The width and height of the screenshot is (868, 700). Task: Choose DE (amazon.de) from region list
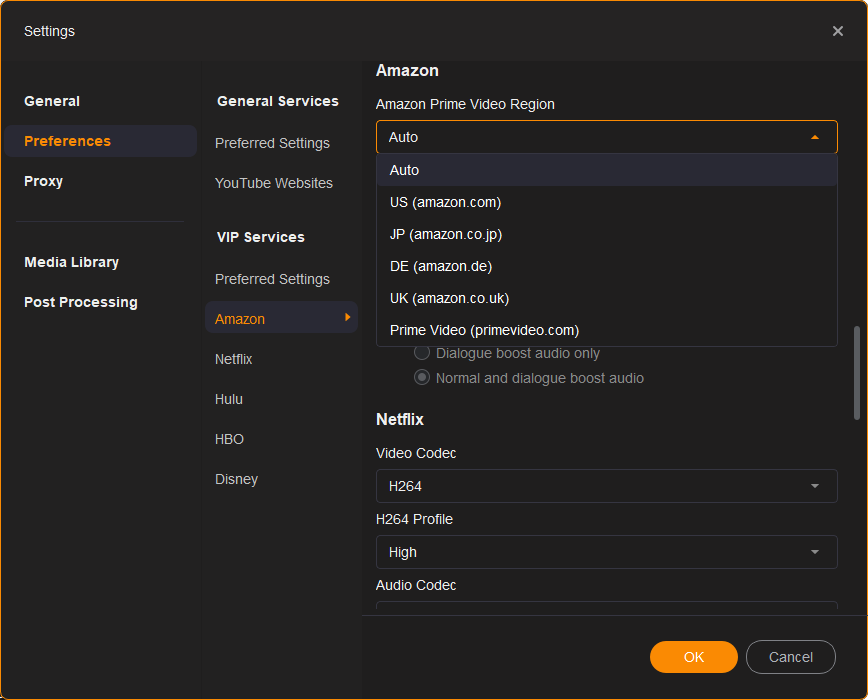coord(440,266)
